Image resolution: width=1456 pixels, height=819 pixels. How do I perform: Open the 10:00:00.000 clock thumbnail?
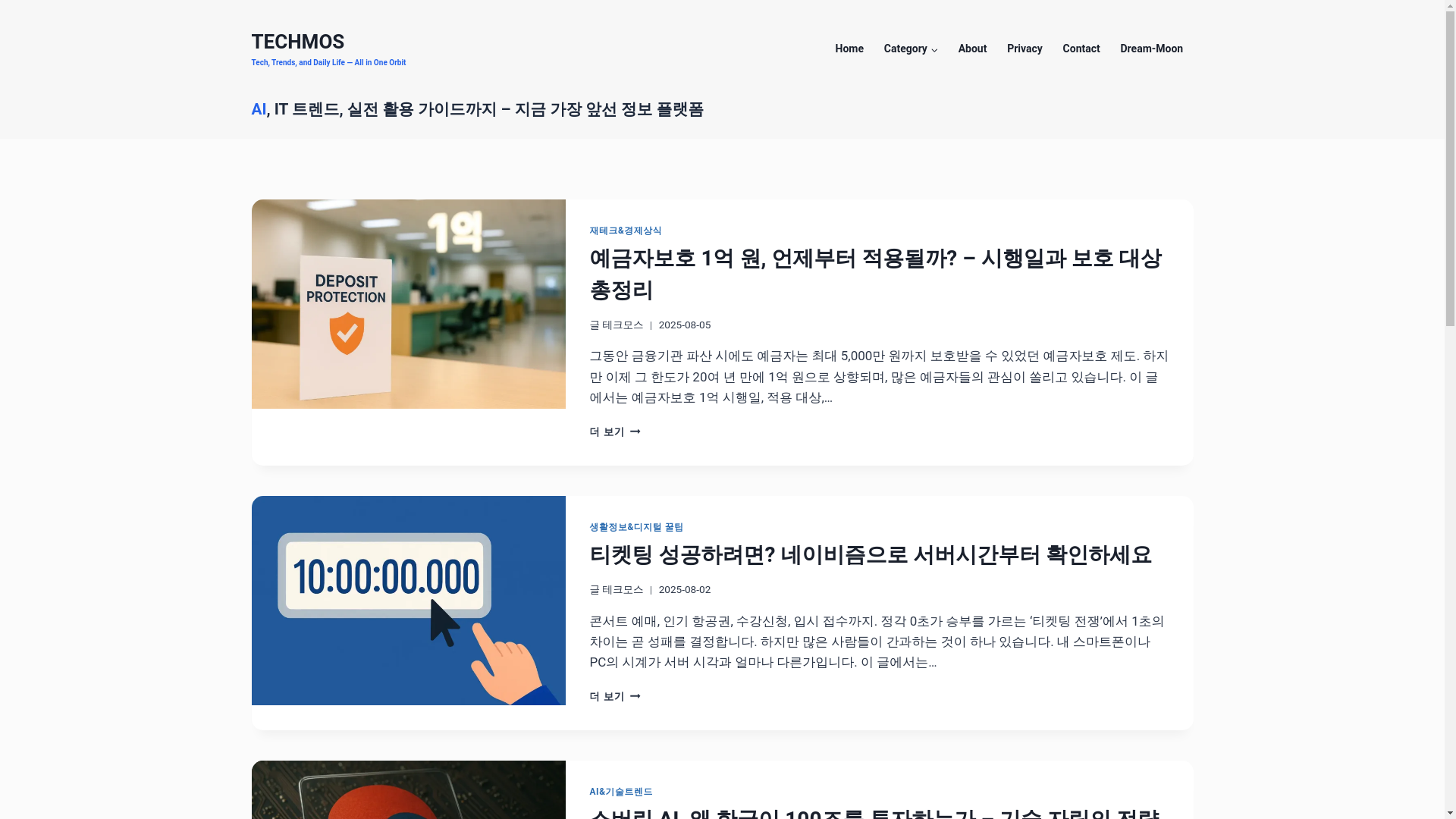pos(408,600)
